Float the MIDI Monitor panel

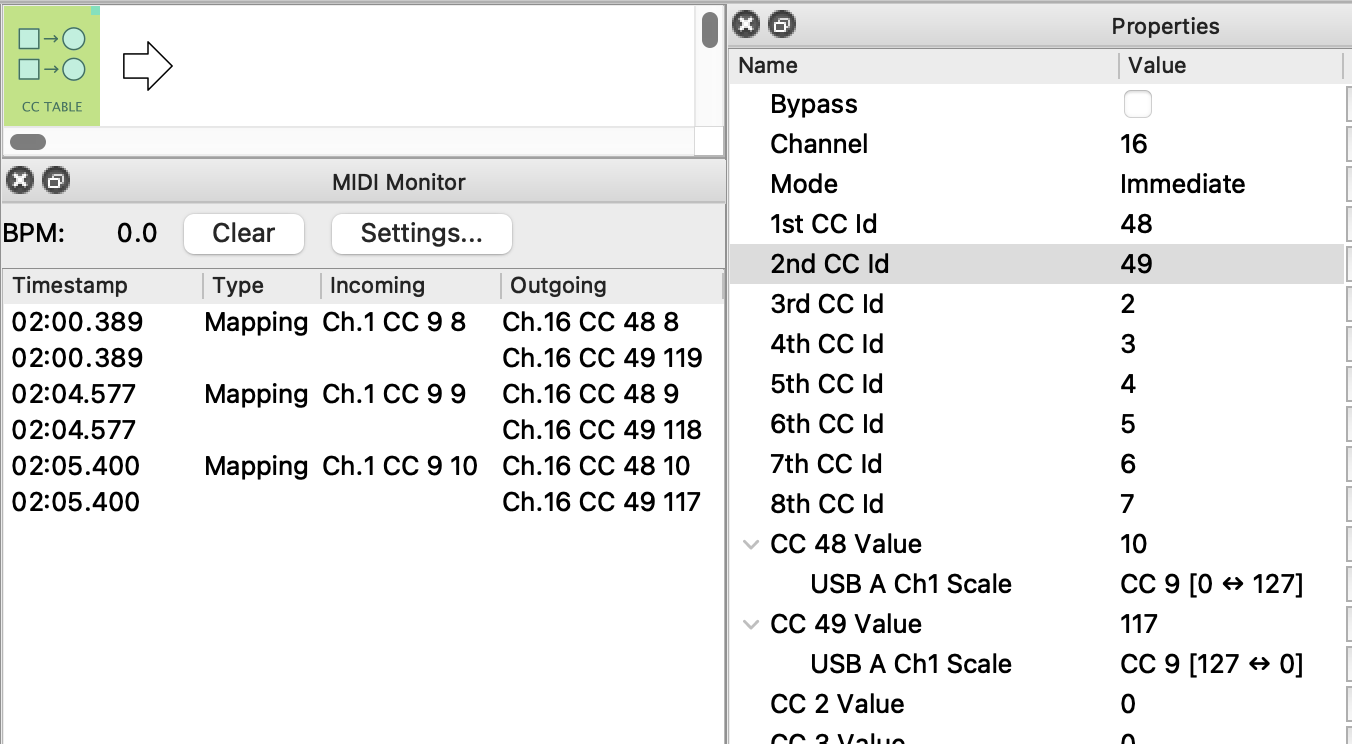(x=56, y=181)
